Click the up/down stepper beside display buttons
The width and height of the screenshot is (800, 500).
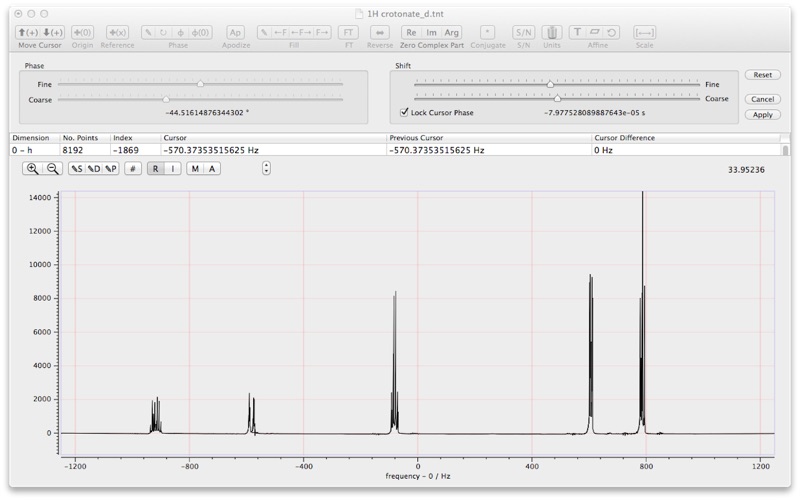[266, 168]
